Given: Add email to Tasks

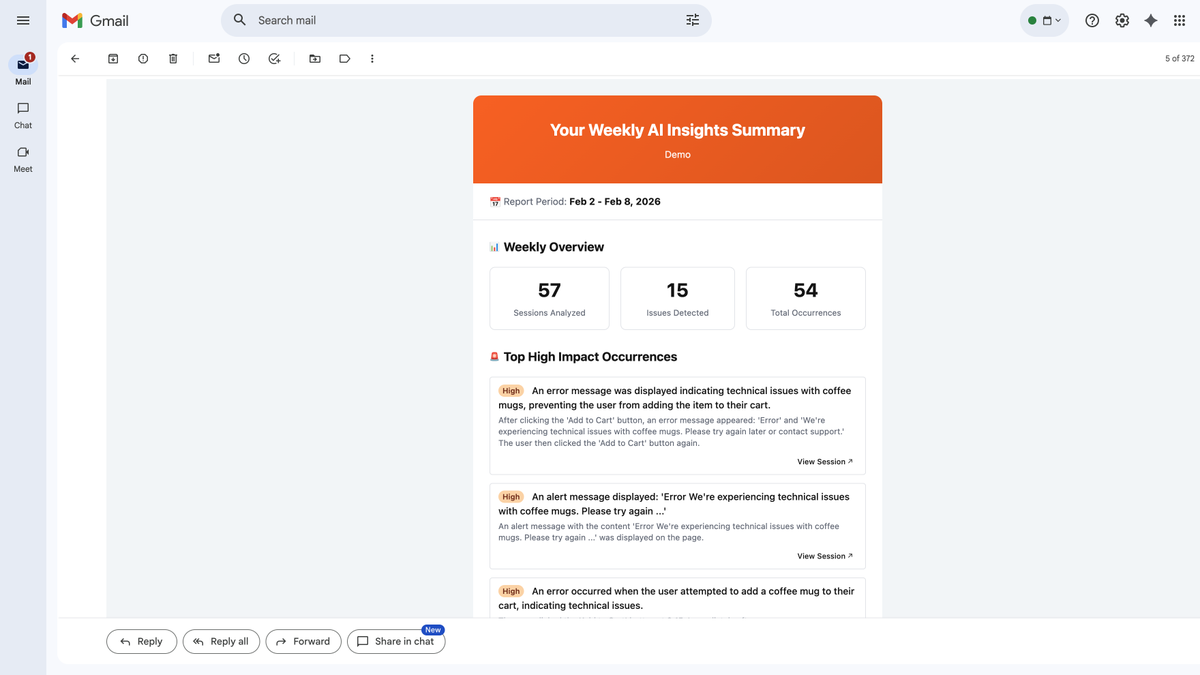Looking at the screenshot, I should tap(274, 59).
